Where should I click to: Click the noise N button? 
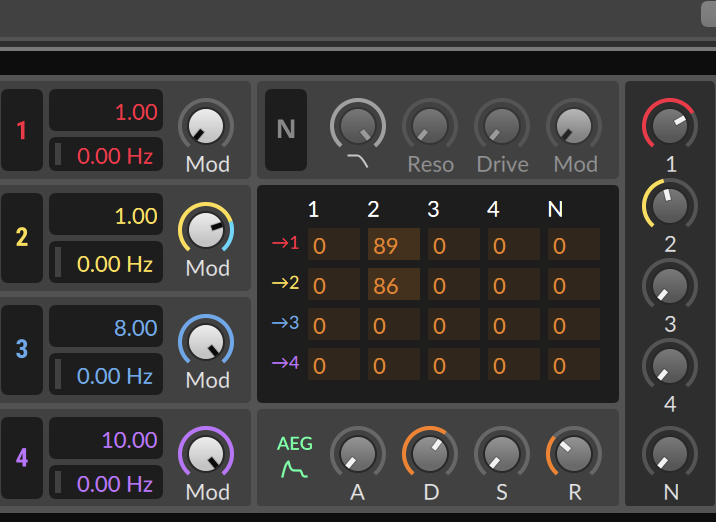tap(286, 129)
